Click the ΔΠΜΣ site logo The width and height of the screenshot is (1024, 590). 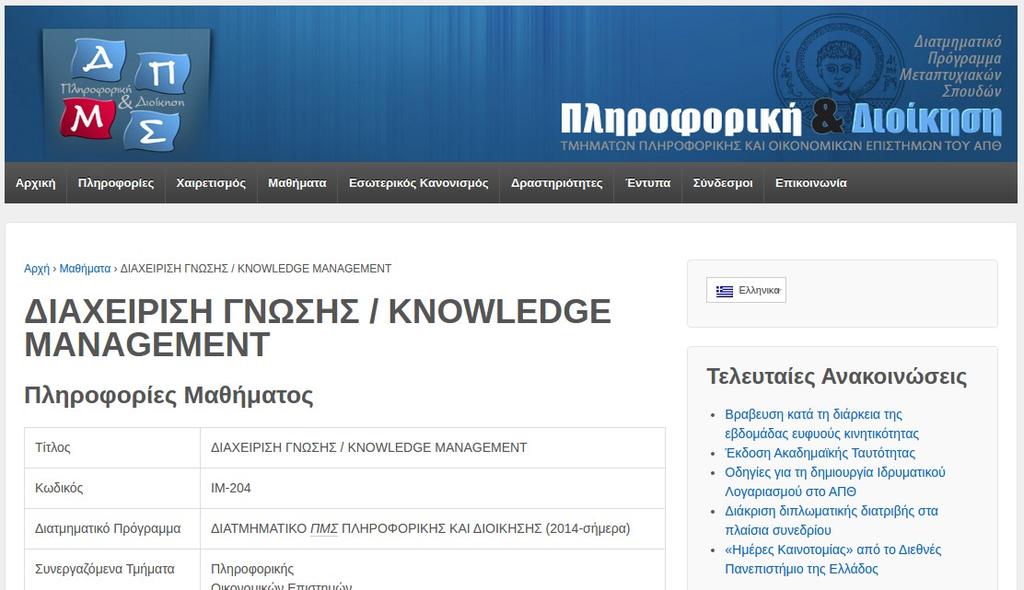click(126, 92)
